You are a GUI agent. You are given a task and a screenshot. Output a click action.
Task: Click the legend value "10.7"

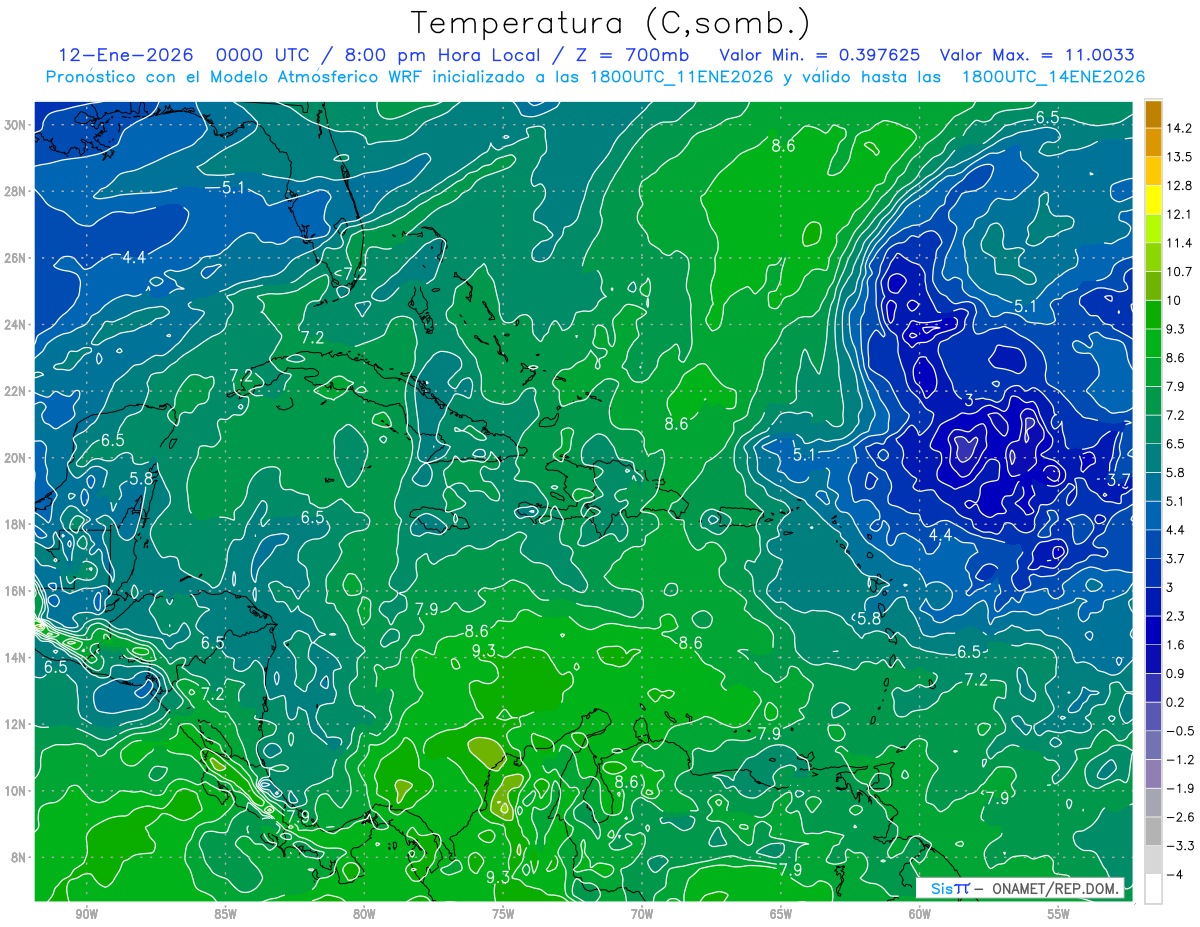click(x=1179, y=272)
